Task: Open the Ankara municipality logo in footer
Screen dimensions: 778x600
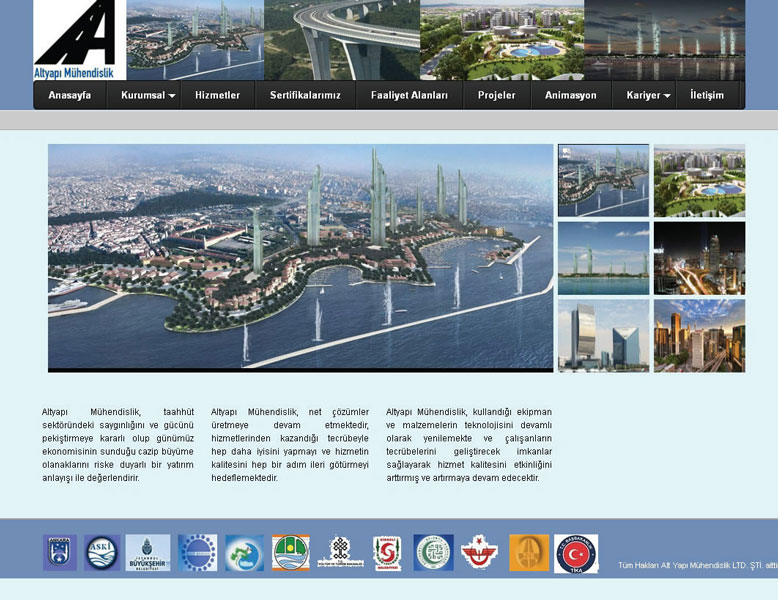Action: [60, 552]
